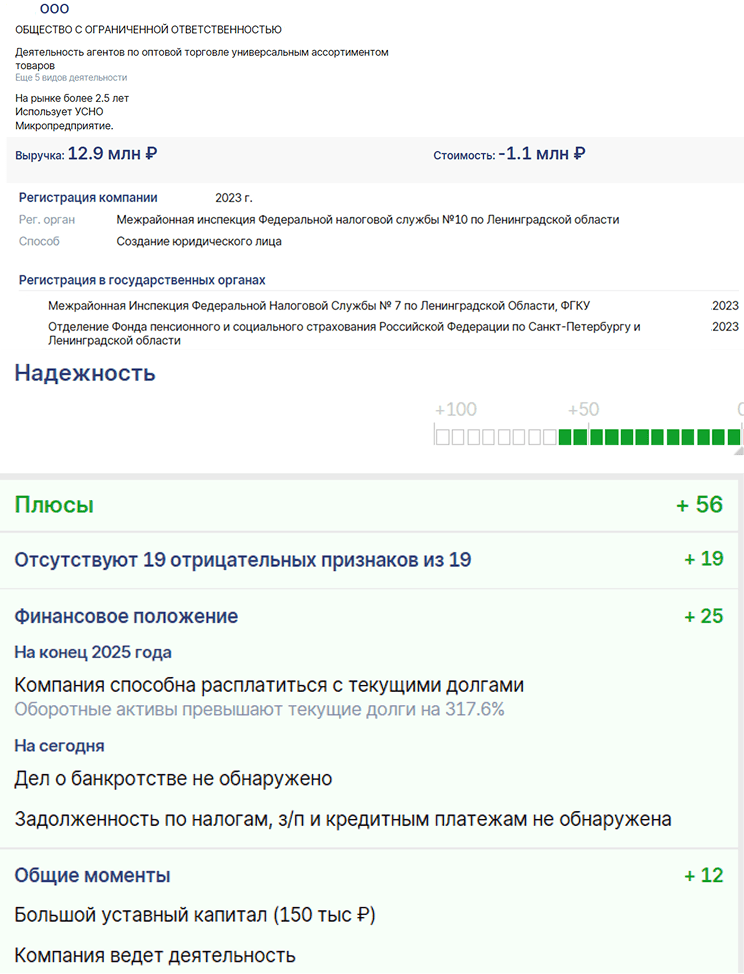744x974 pixels.
Task: Click the "+ 19" score value
Action: tap(704, 559)
